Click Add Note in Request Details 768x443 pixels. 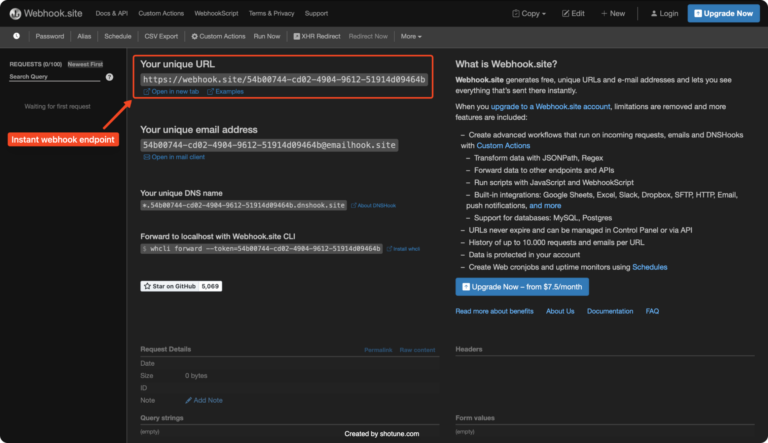(207, 400)
